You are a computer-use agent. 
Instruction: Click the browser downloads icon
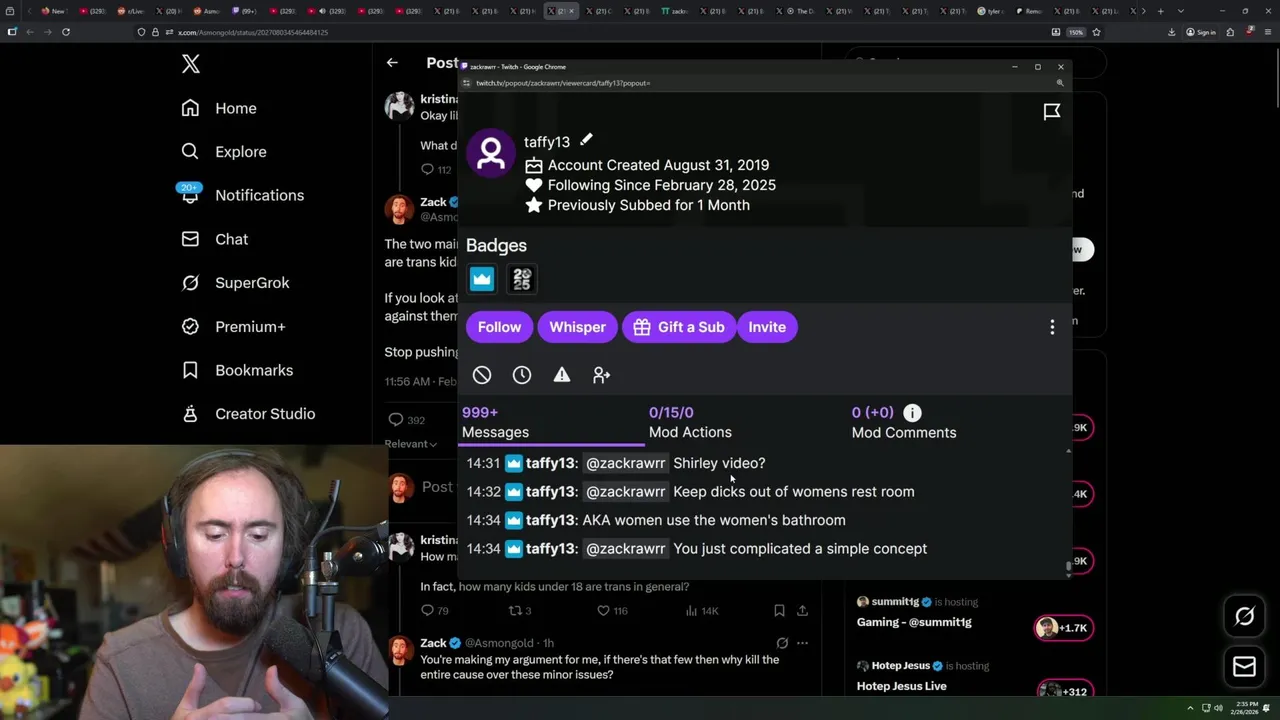[1171, 32]
